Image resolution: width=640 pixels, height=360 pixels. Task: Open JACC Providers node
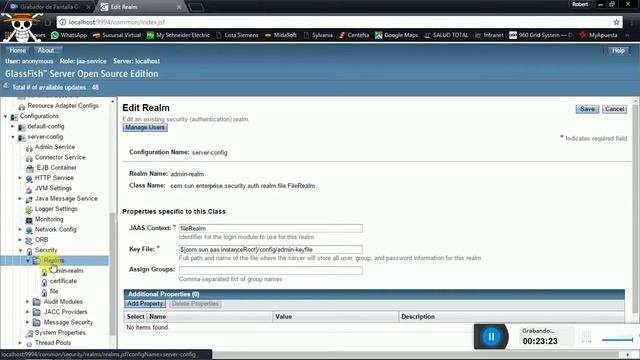65,312
